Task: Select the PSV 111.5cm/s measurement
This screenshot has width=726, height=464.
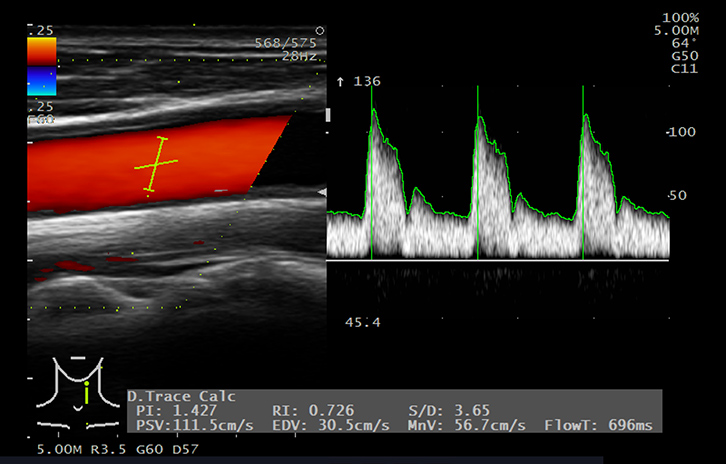Action: pos(179,426)
